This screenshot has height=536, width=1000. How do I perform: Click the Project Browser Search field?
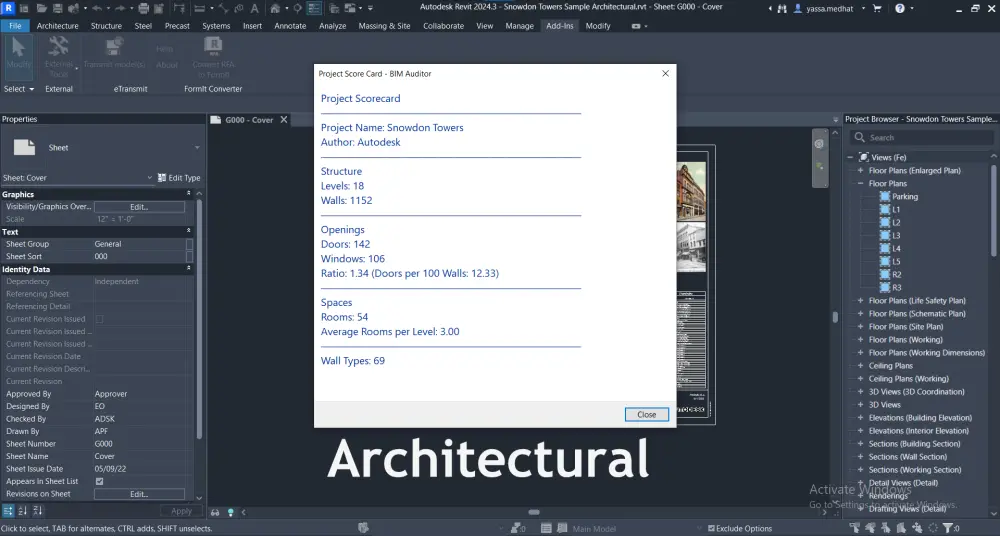tap(922, 137)
